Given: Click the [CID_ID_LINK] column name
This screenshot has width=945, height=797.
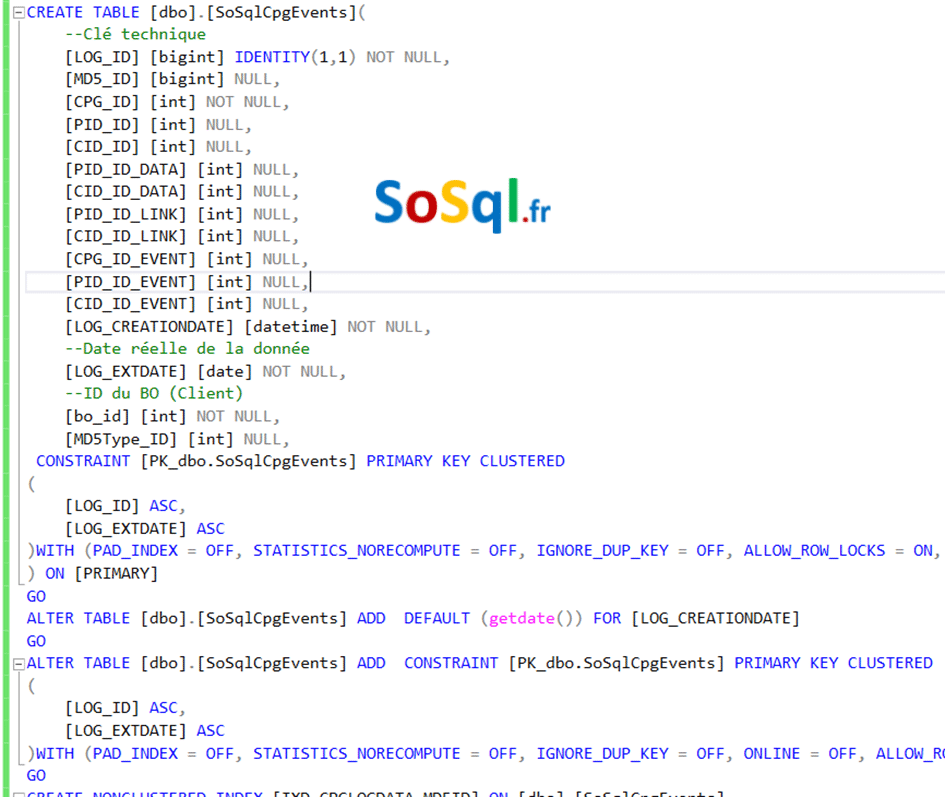Looking at the screenshot, I should [126, 236].
